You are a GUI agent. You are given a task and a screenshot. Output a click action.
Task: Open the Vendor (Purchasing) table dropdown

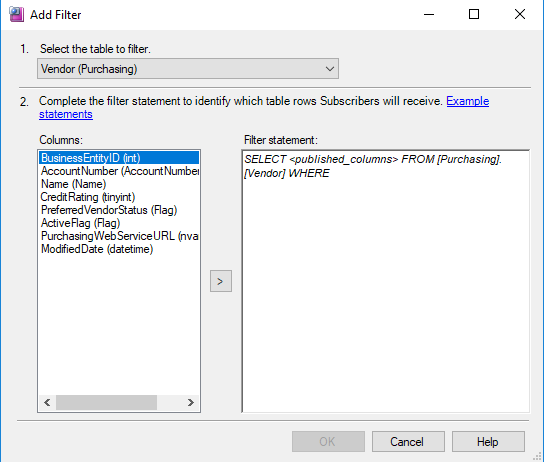(188, 69)
